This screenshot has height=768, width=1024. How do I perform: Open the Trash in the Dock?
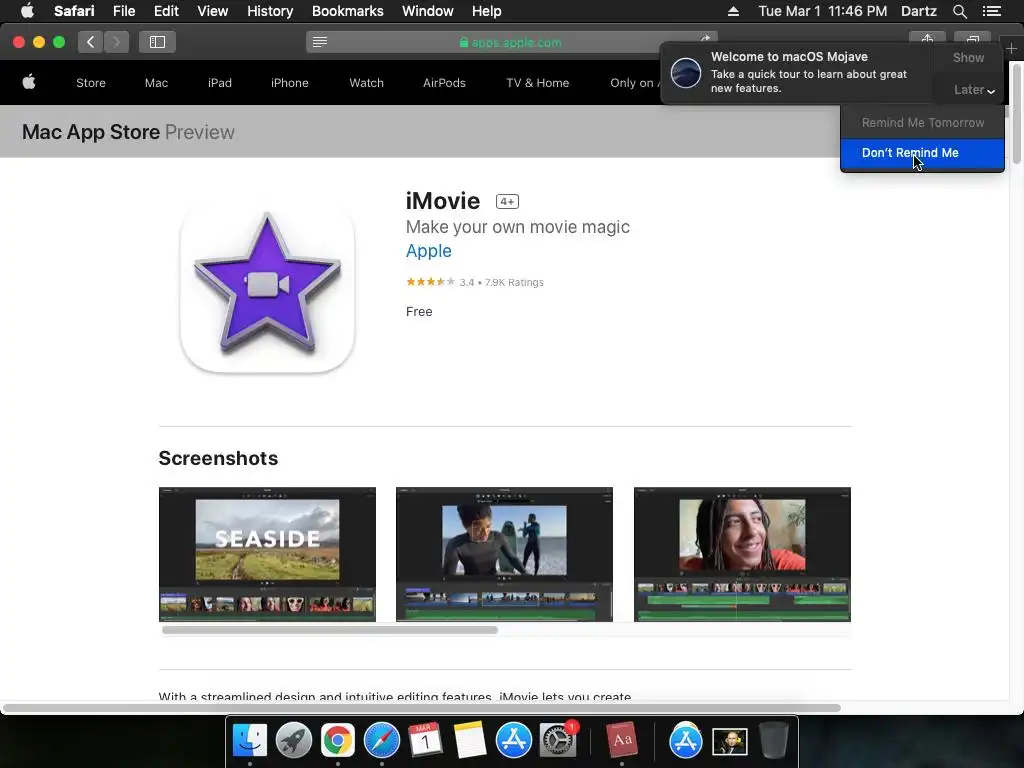(774, 740)
